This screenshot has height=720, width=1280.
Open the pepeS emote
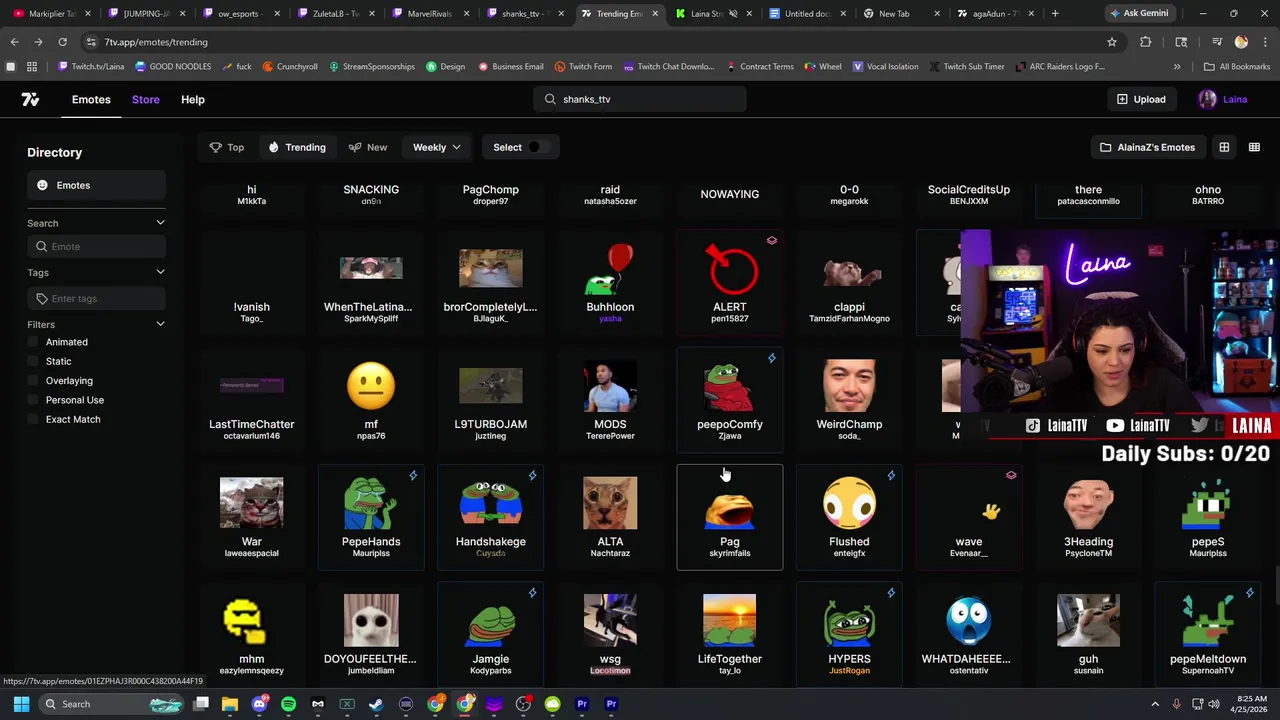[x=1208, y=516]
